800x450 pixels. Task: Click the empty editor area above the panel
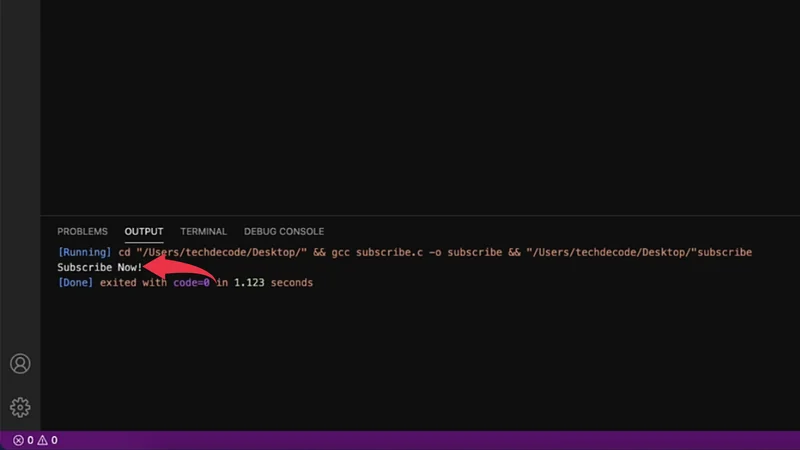coord(420,110)
